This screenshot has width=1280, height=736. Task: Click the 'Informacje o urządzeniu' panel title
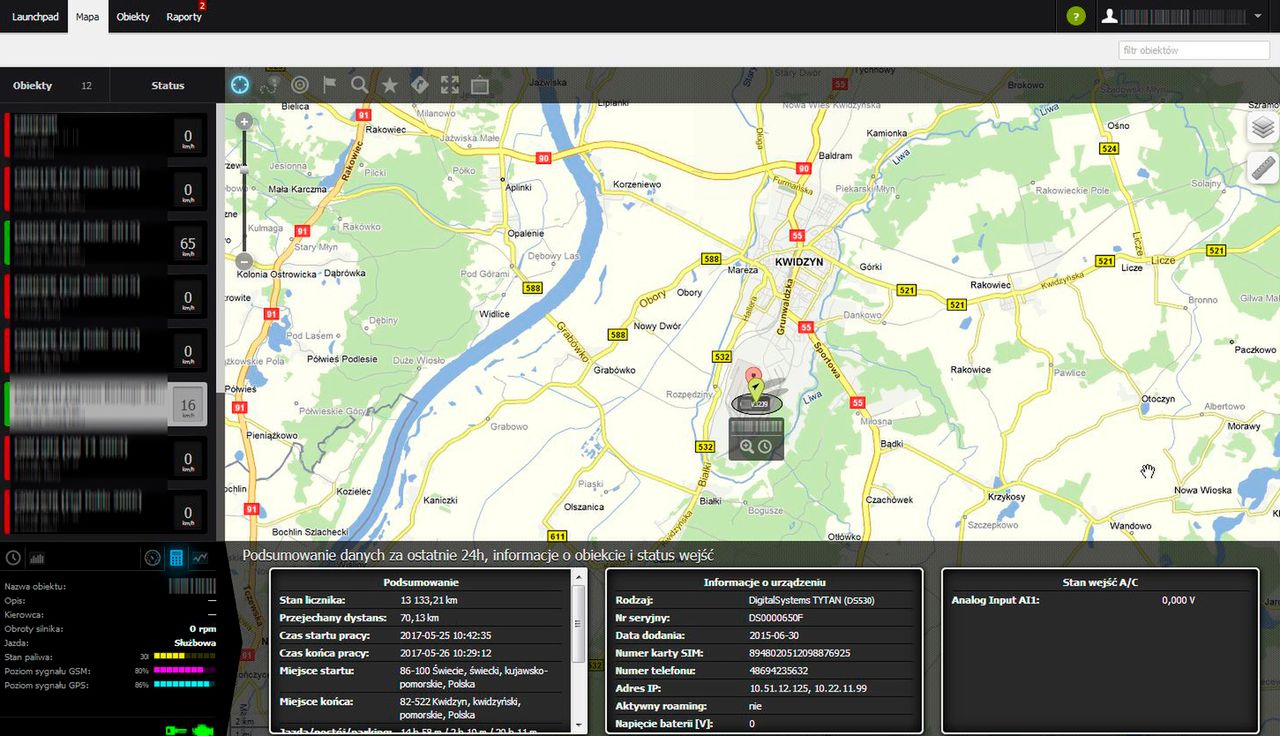[x=765, y=582]
